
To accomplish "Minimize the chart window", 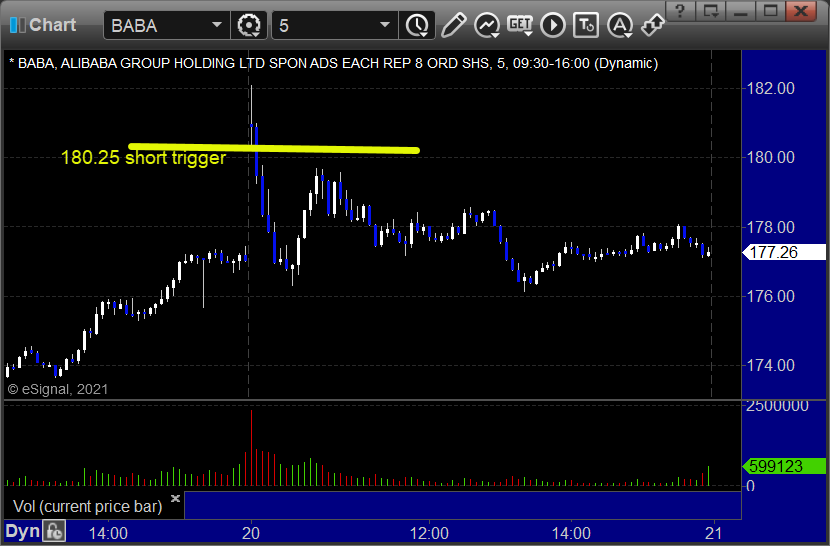I will (x=741, y=11).
